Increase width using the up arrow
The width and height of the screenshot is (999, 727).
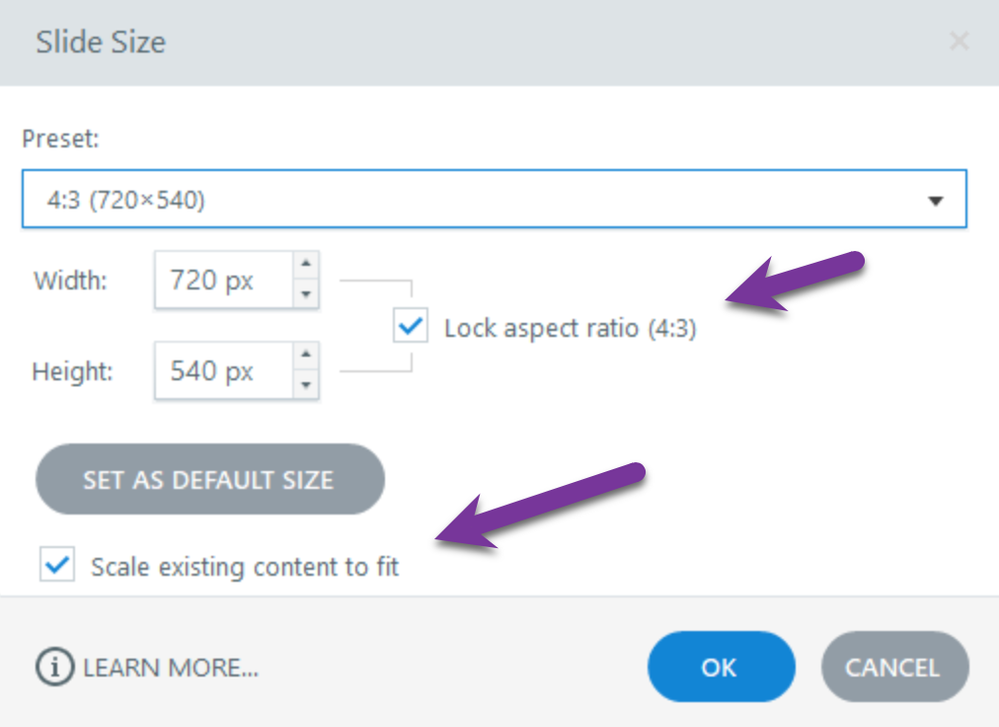click(306, 265)
